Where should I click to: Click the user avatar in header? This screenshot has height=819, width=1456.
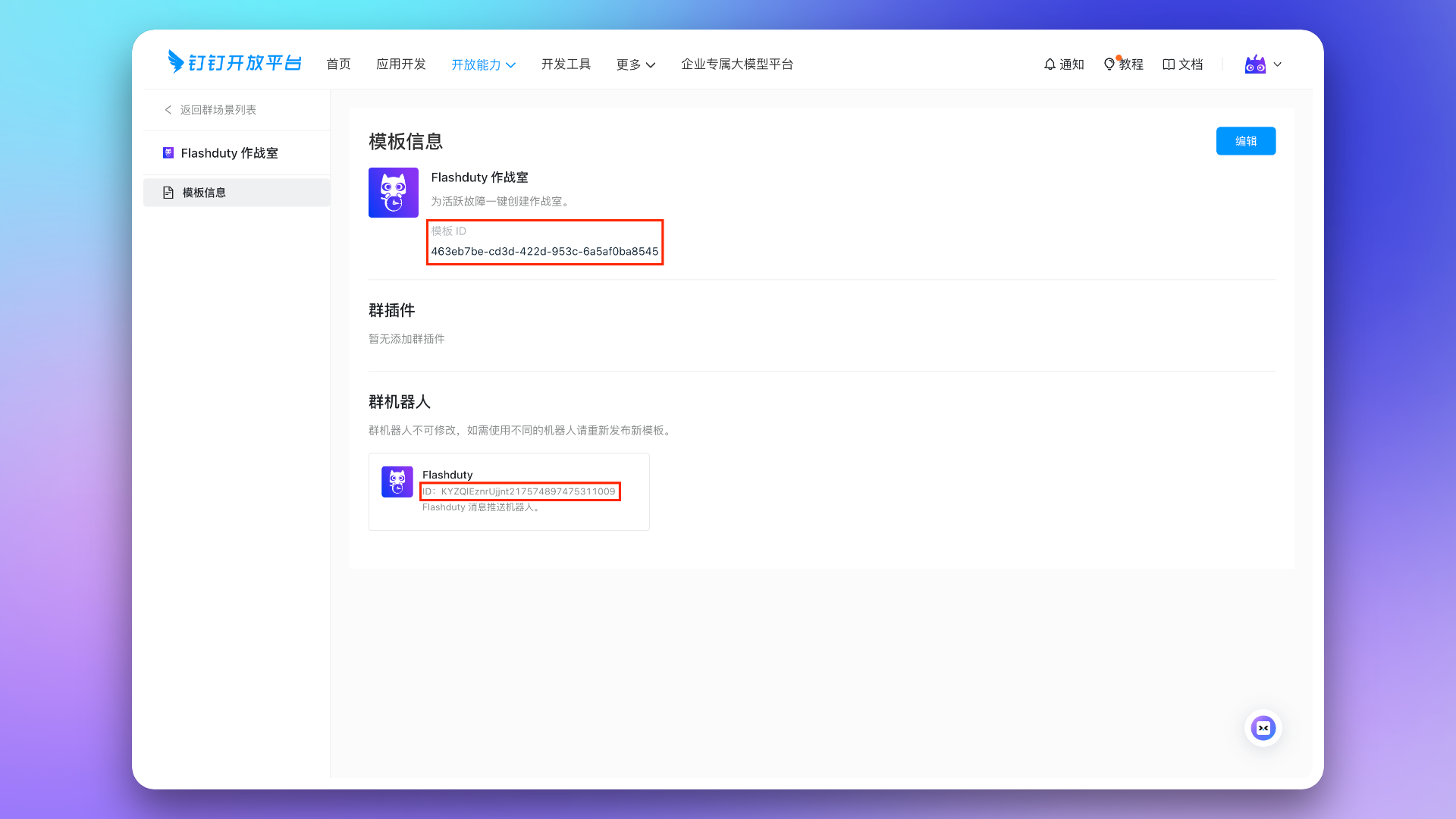pos(1255,64)
